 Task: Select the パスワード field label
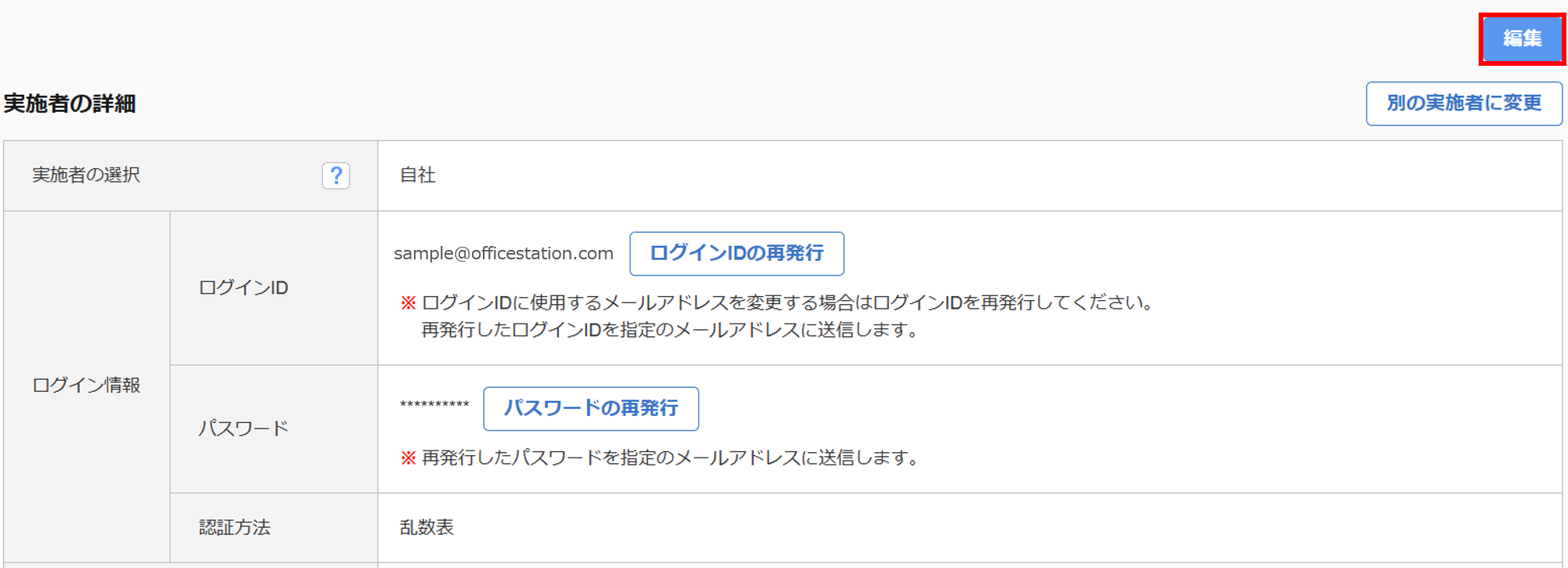[x=244, y=429]
